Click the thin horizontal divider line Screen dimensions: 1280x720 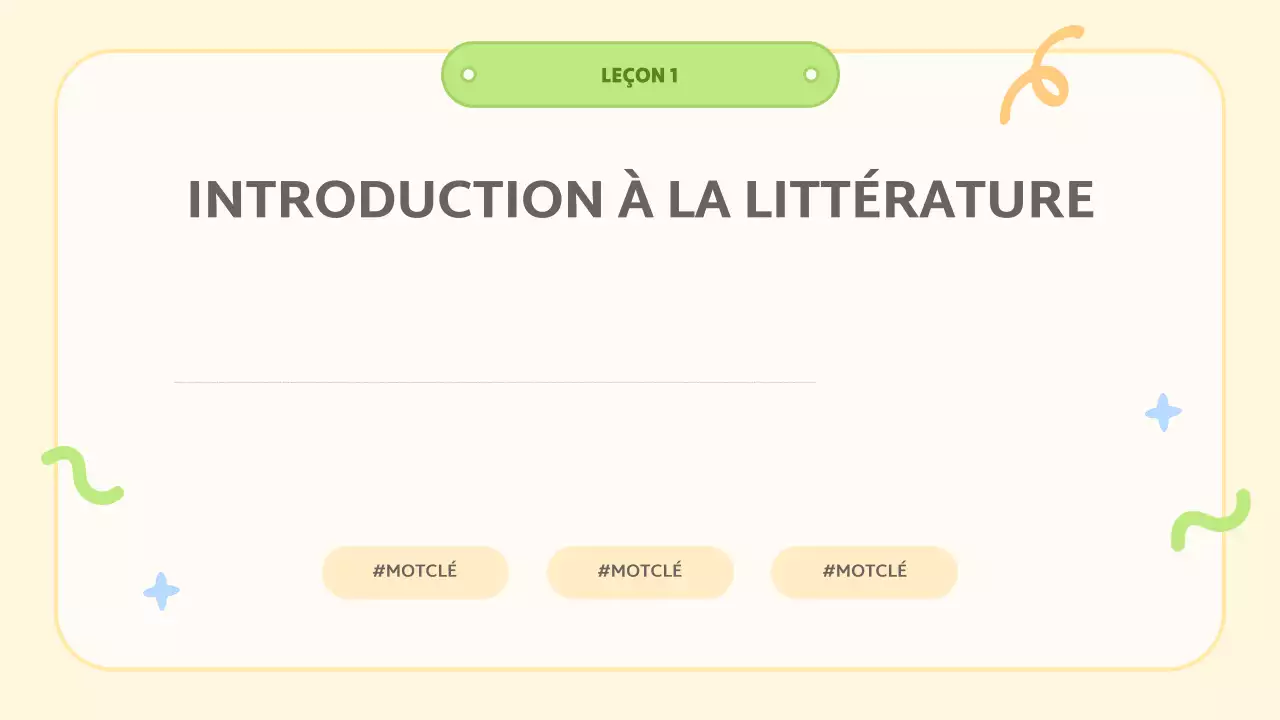pyautogui.click(x=495, y=382)
